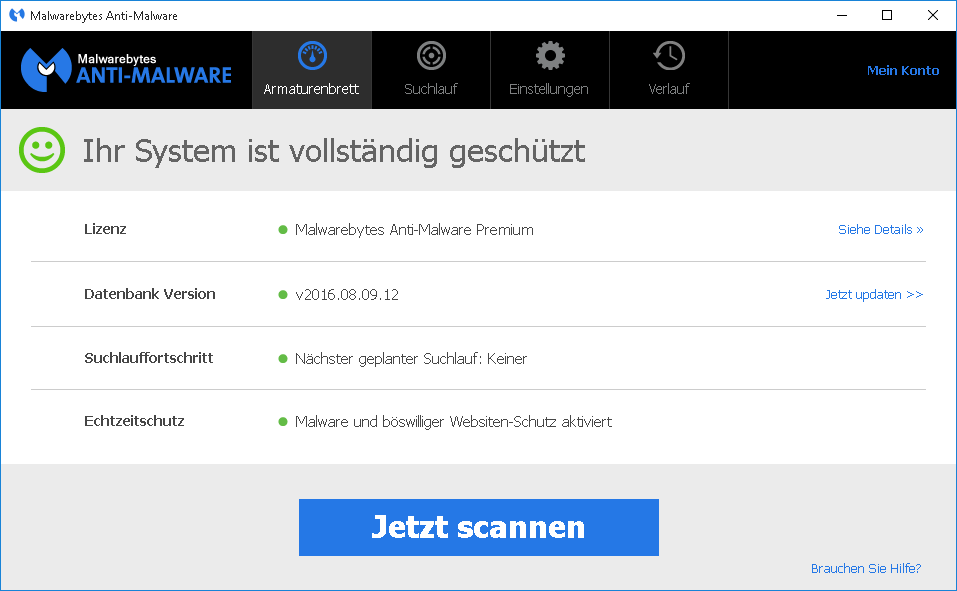Click the green status dot beside Lizenz
Image resolution: width=957 pixels, height=591 pixels.
coord(283,230)
